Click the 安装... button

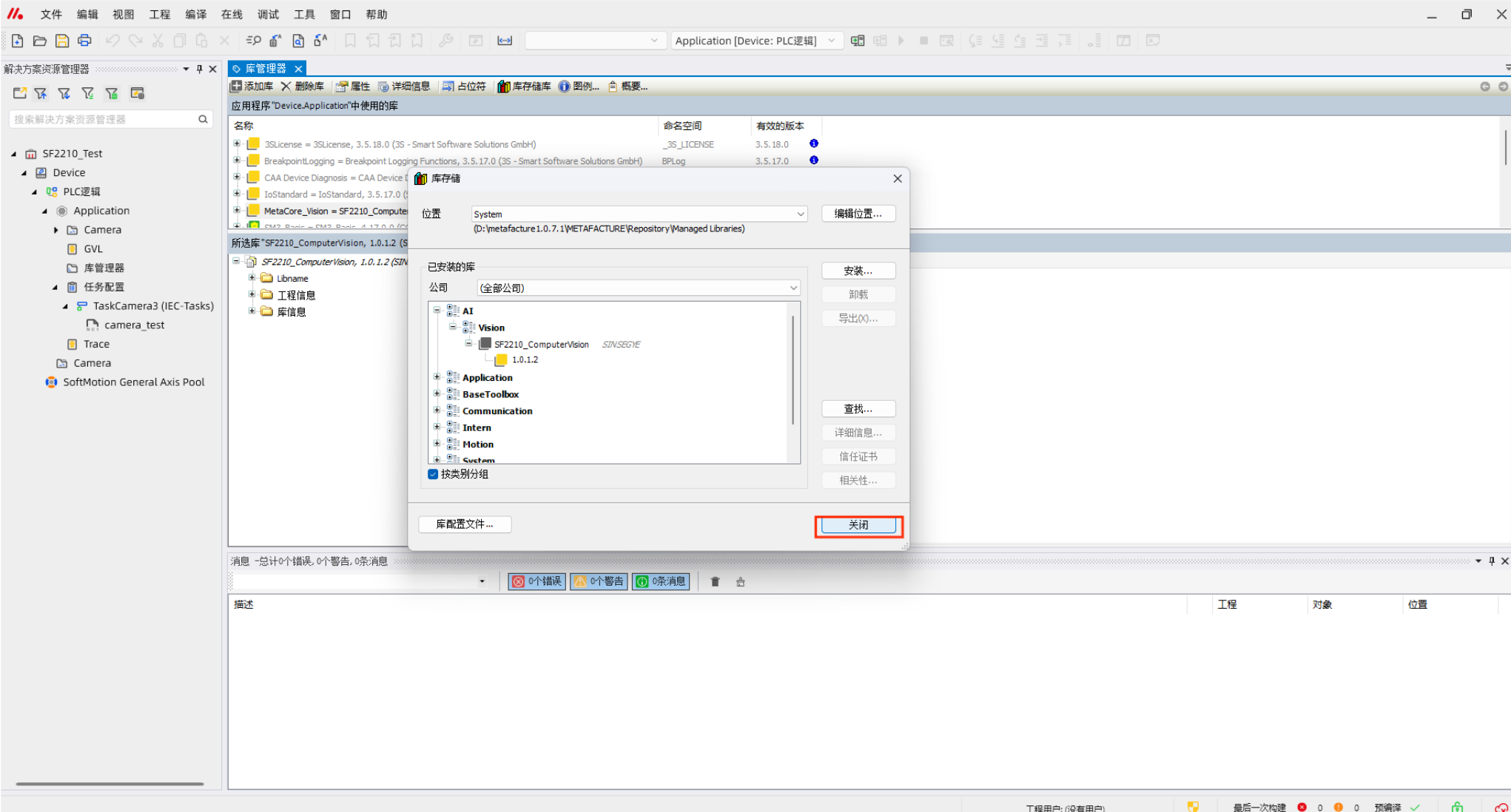(x=858, y=271)
